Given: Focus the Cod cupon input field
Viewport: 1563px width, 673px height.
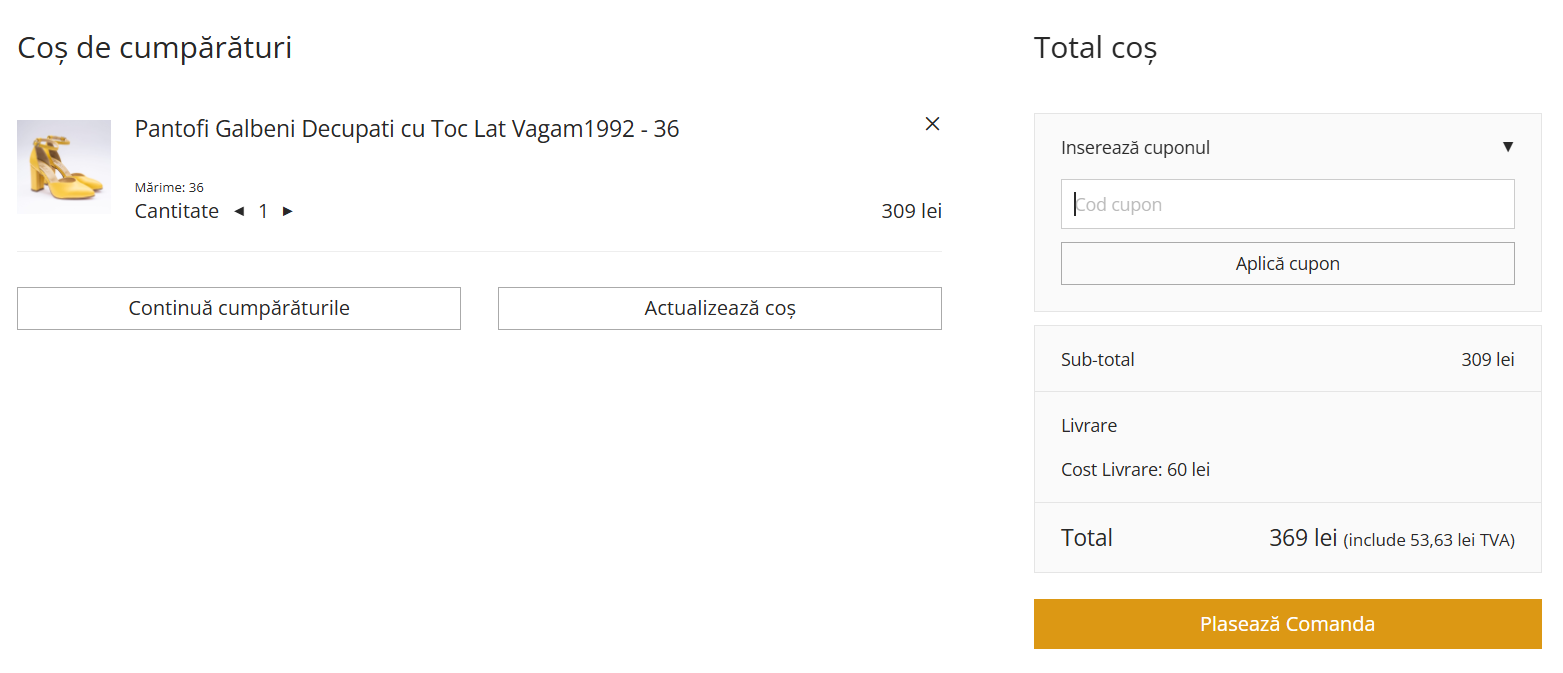Looking at the screenshot, I should (1287, 204).
